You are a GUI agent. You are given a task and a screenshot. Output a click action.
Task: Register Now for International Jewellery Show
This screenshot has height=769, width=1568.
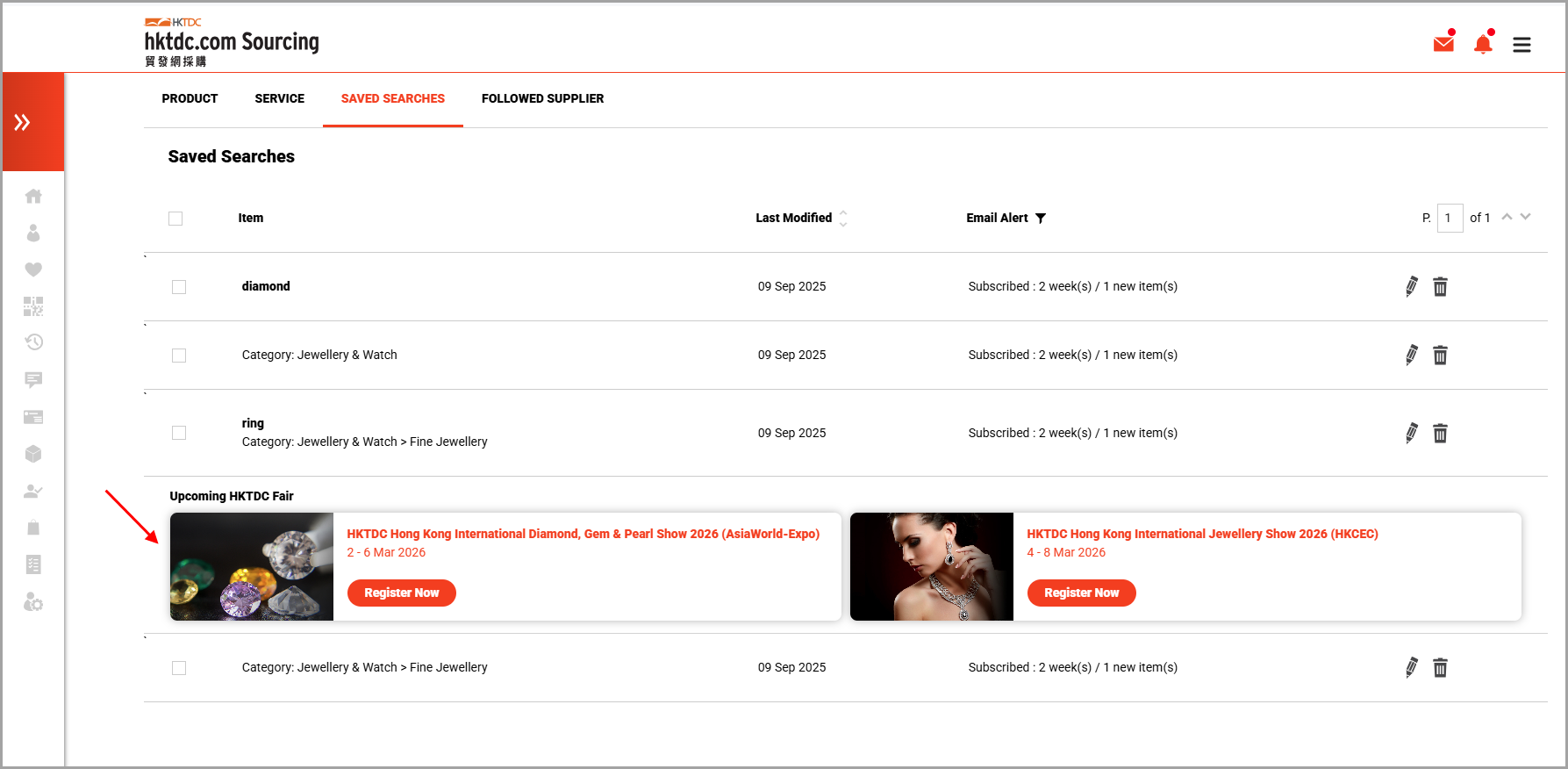1082,593
